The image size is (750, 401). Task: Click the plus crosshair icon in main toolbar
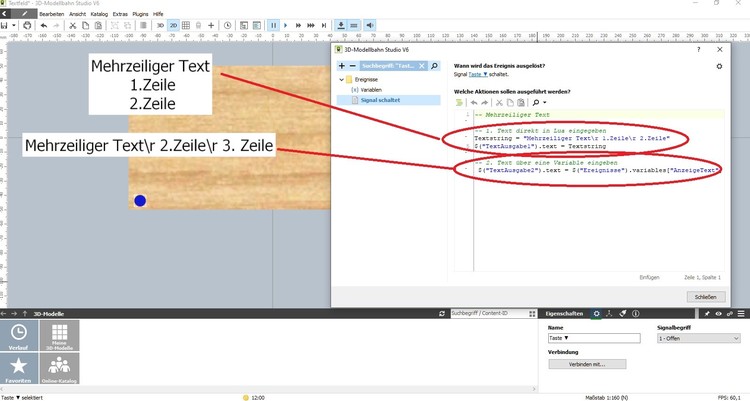[x=211, y=25]
